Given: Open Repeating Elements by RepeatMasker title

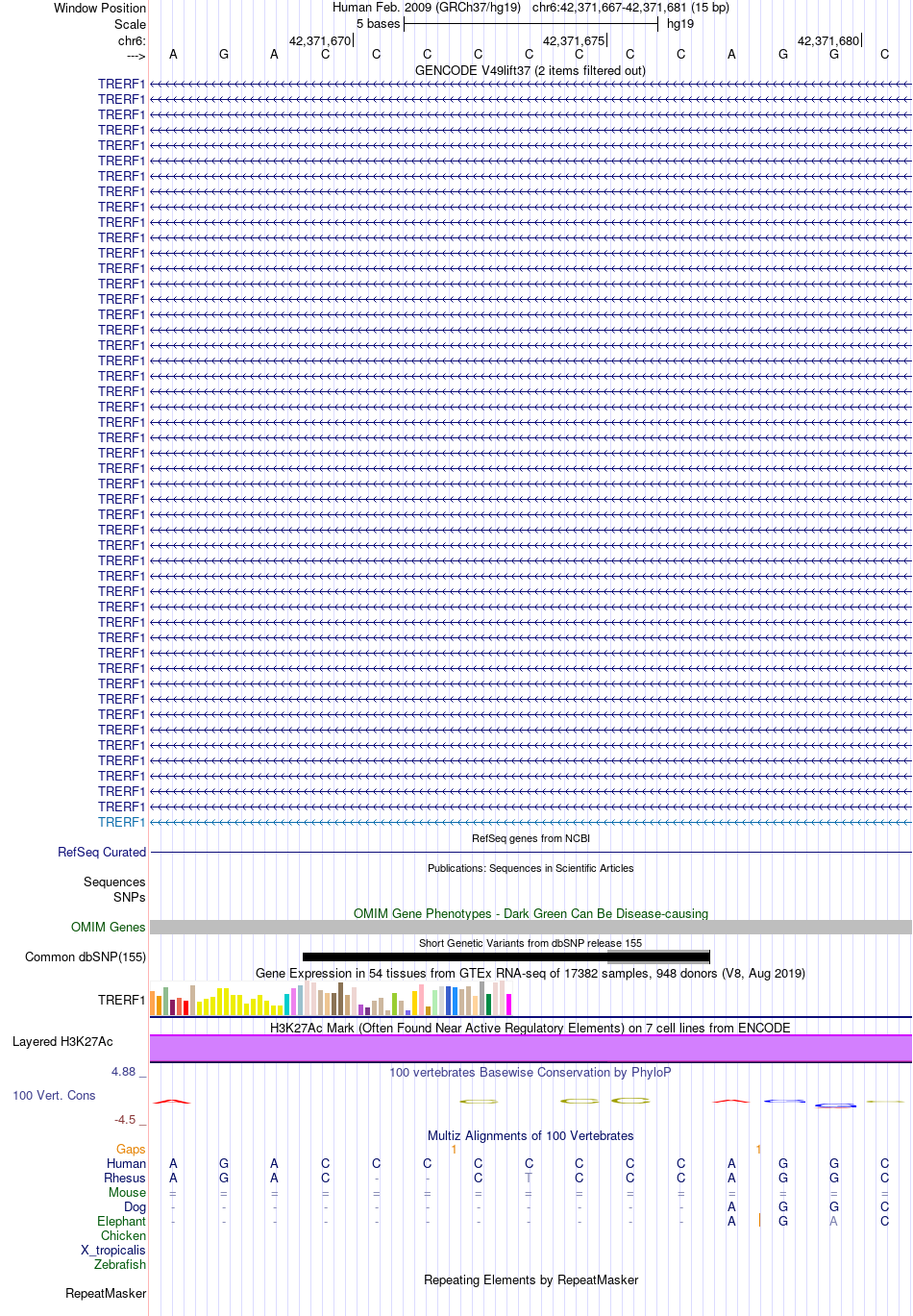Looking at the screenshot, I should (x=531, y=1279).
